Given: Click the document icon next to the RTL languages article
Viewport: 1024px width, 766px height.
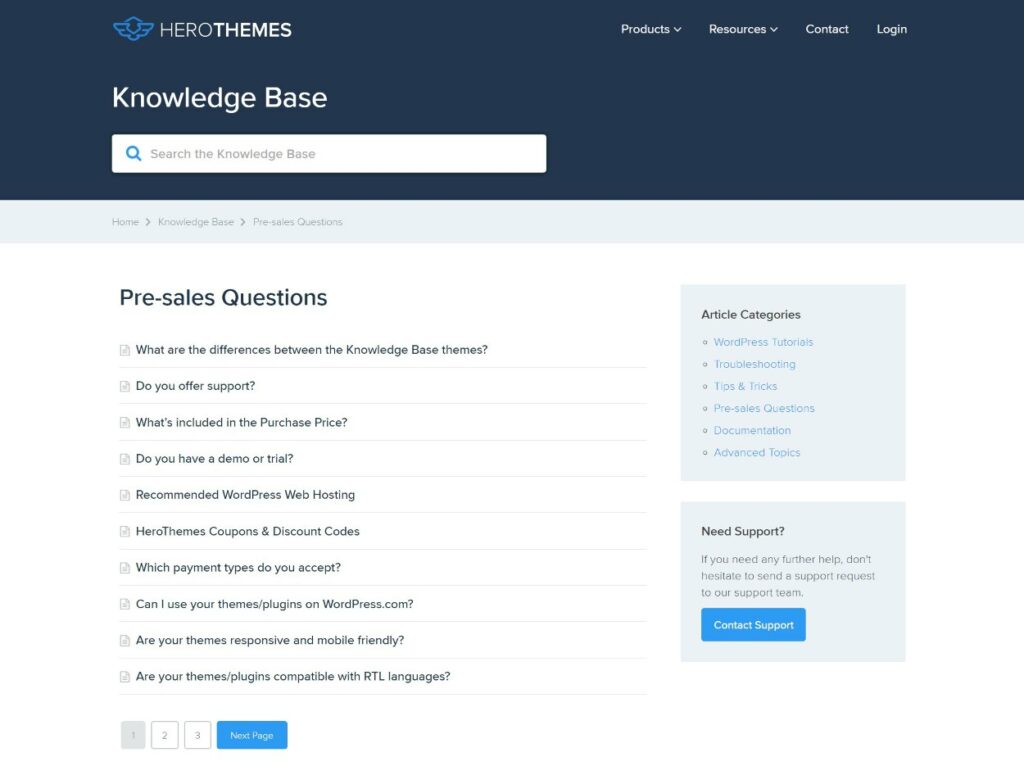Looking at the screenshot, I should point(124,676).
